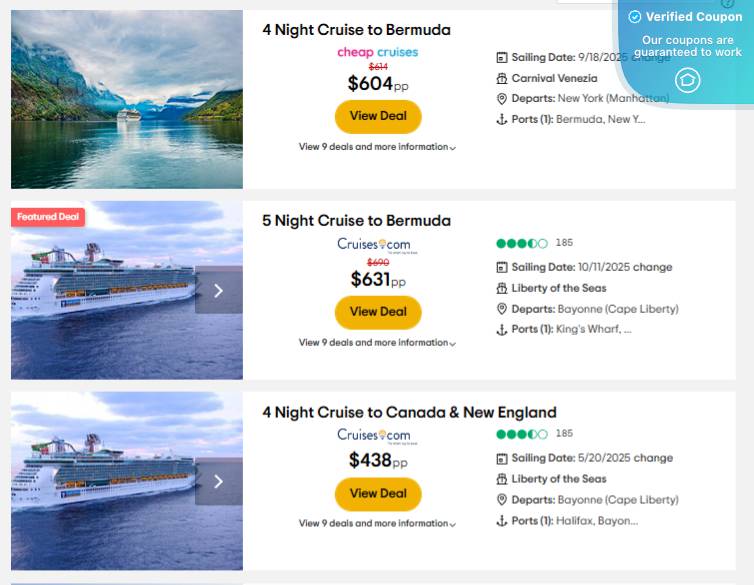The height and width of the screenshot is (585, 754).
Task: Click View Deal for 4 Night Bermuda
Action: click(378, 116)
